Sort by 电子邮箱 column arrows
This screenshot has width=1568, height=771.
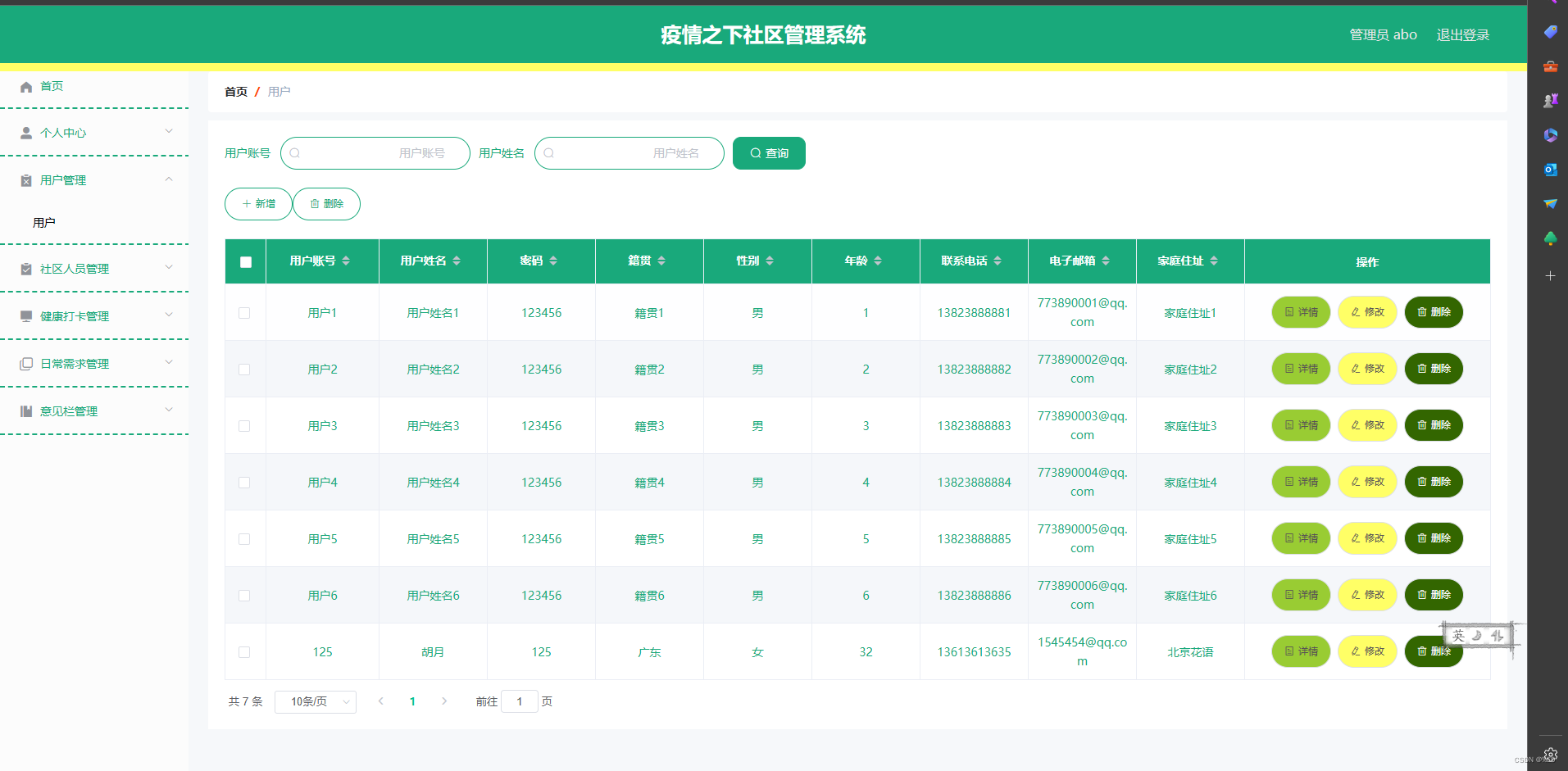pos(1106,261)
